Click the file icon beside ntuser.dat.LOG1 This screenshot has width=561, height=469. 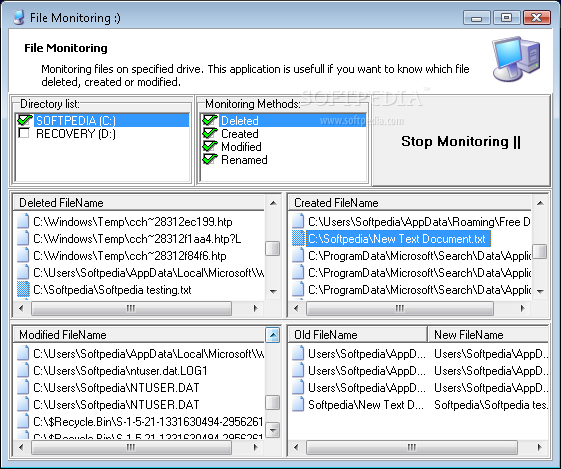coord(23,370)
